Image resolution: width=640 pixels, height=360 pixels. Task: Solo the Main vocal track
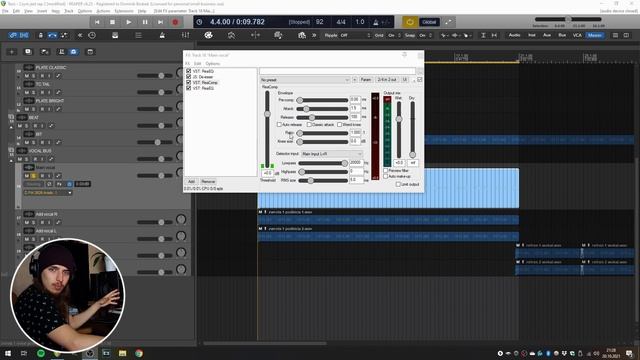pos(33,176)
